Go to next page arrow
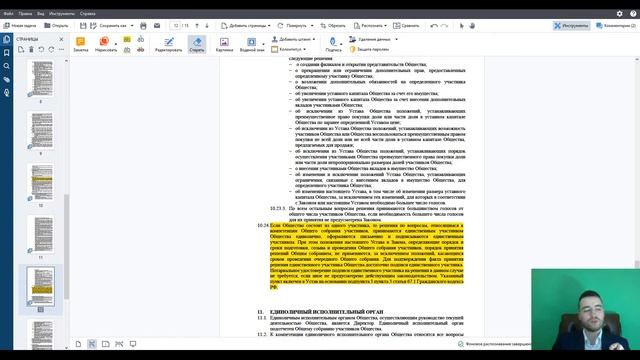 [207, 26]
